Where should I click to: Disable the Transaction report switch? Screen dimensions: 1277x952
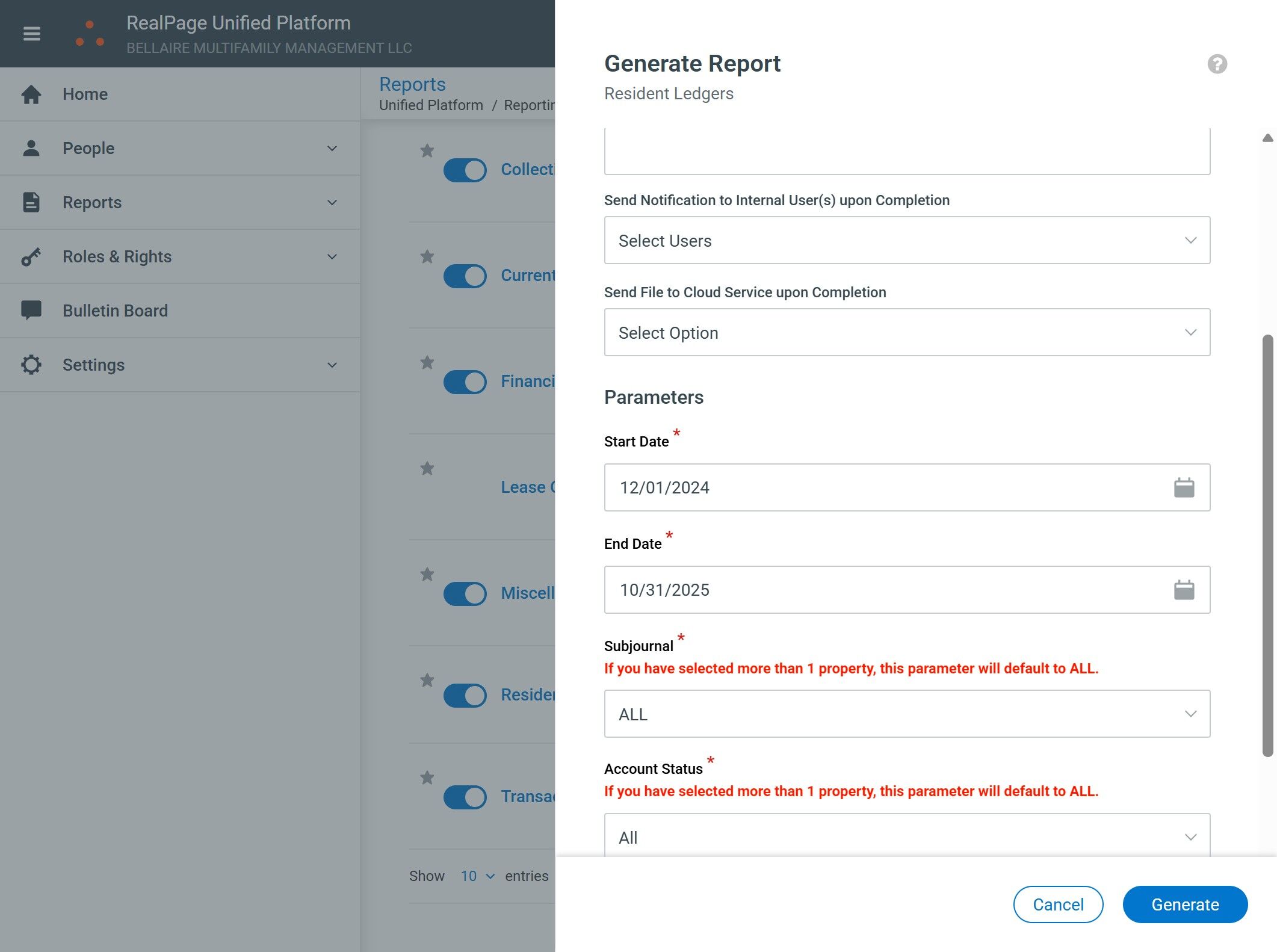click(x=465, y=797)
